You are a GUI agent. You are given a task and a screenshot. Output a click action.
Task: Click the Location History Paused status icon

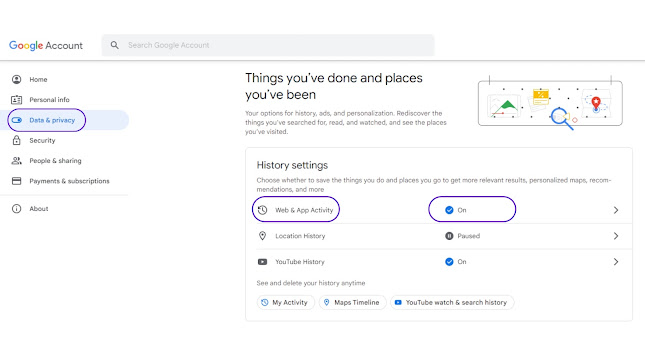449,236
